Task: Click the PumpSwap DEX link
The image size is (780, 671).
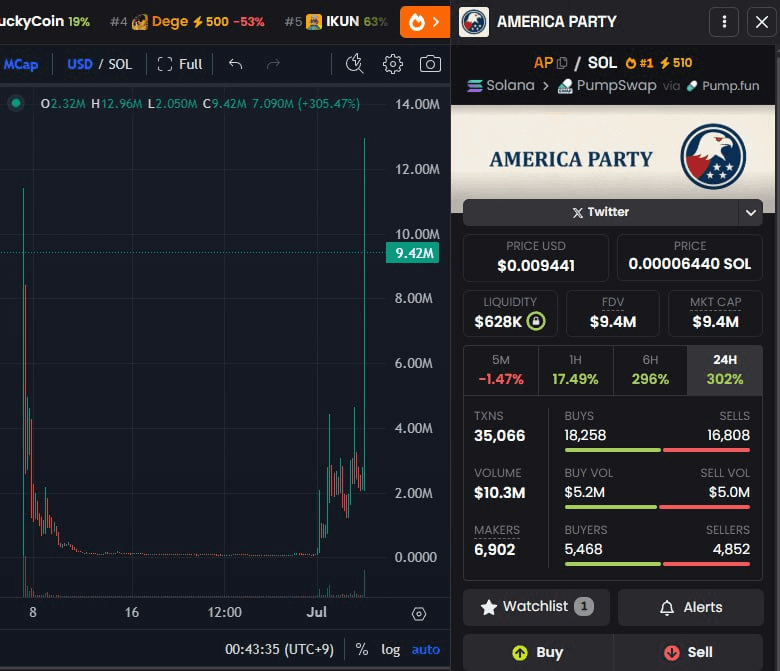Action: point(607,86)
